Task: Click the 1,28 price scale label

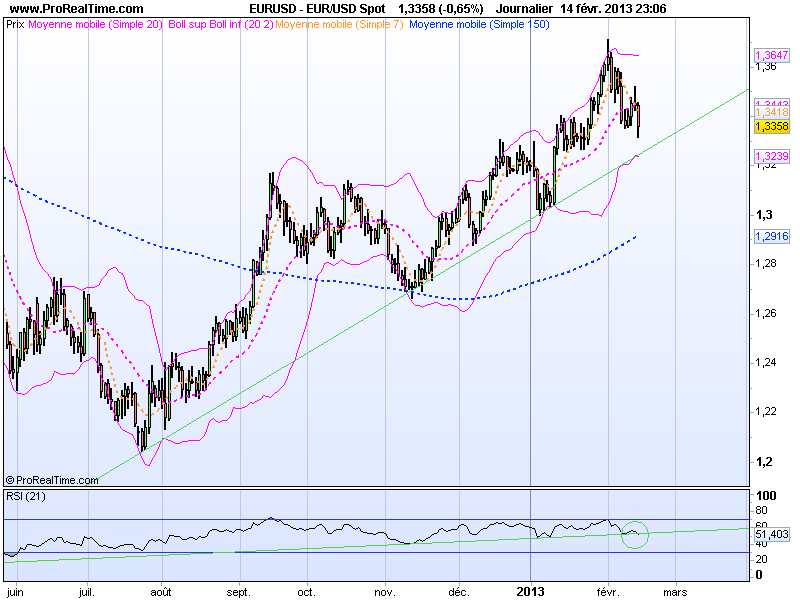Action: 765,263
